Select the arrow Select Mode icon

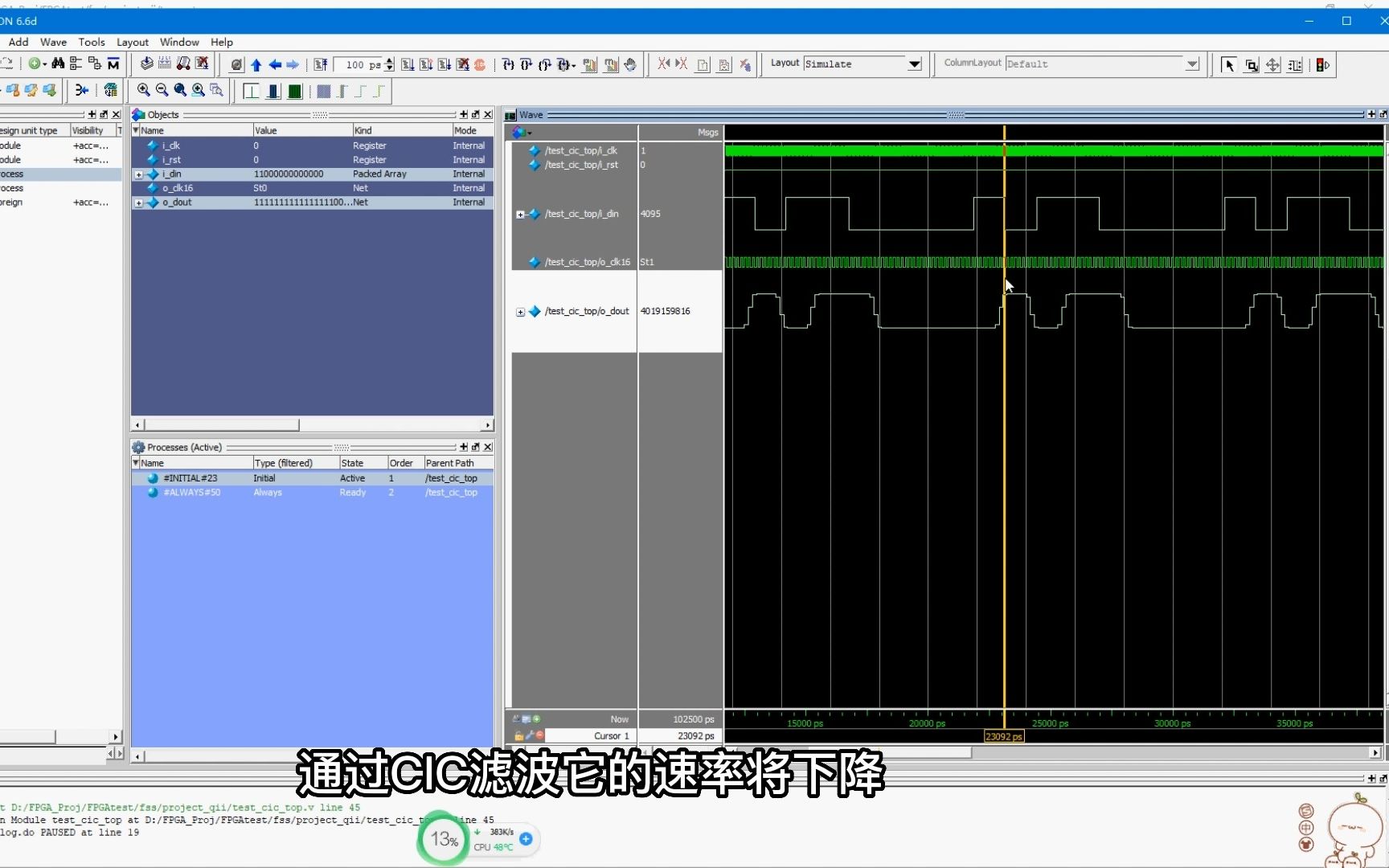1229,65
